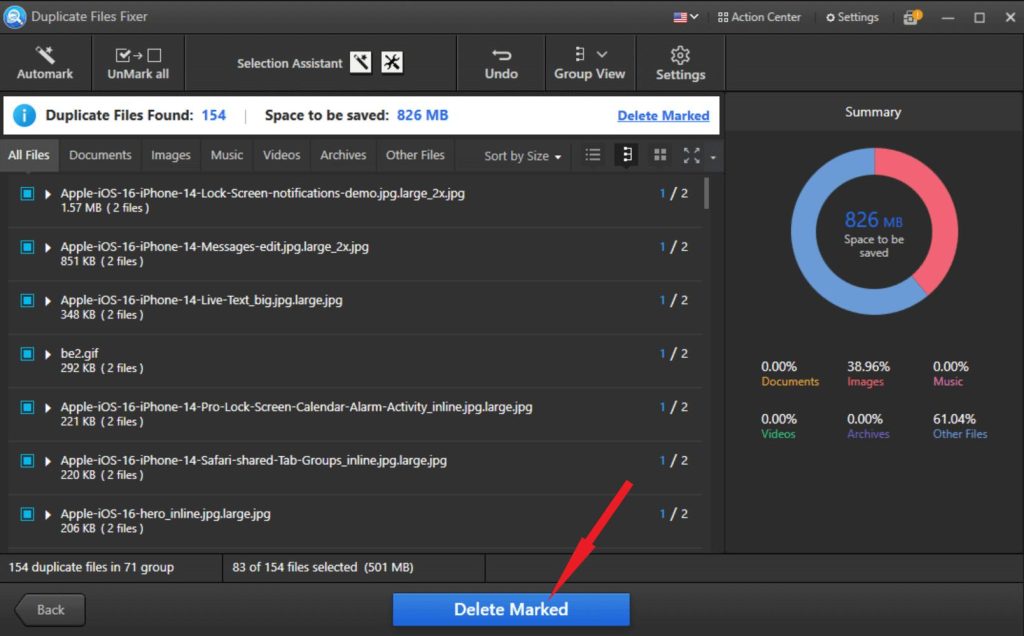
Task: Open the Sort by Size dropdown
Action: pos(522,156)
